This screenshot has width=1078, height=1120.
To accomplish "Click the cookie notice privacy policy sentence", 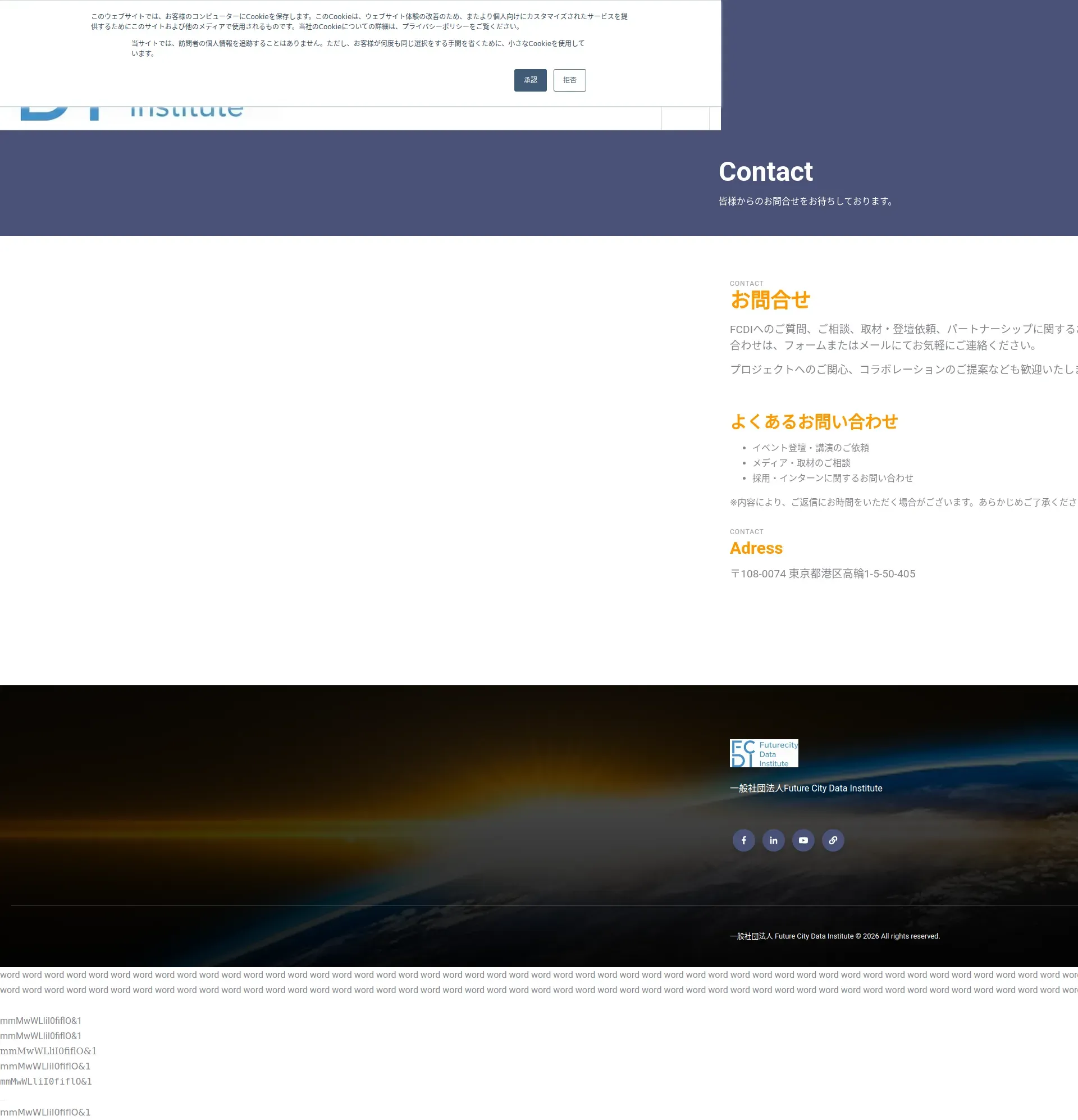I will tap(409, 26).
